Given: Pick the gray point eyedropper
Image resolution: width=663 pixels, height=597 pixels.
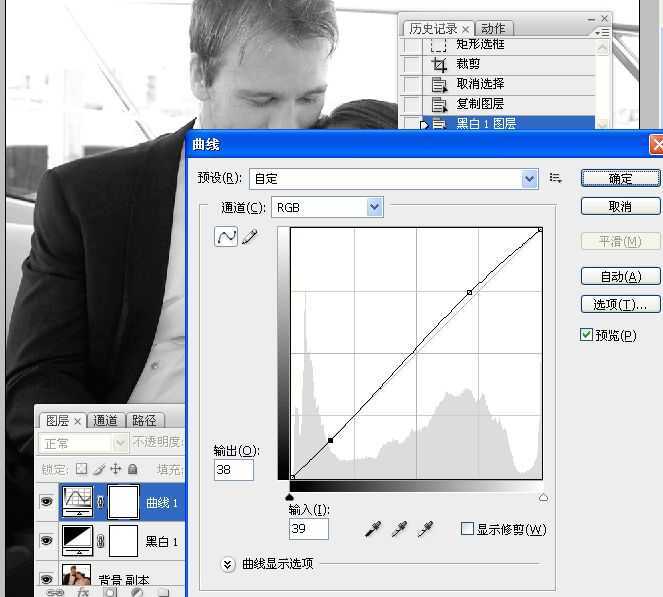Looking at the screenshot, I should [399, 529].
